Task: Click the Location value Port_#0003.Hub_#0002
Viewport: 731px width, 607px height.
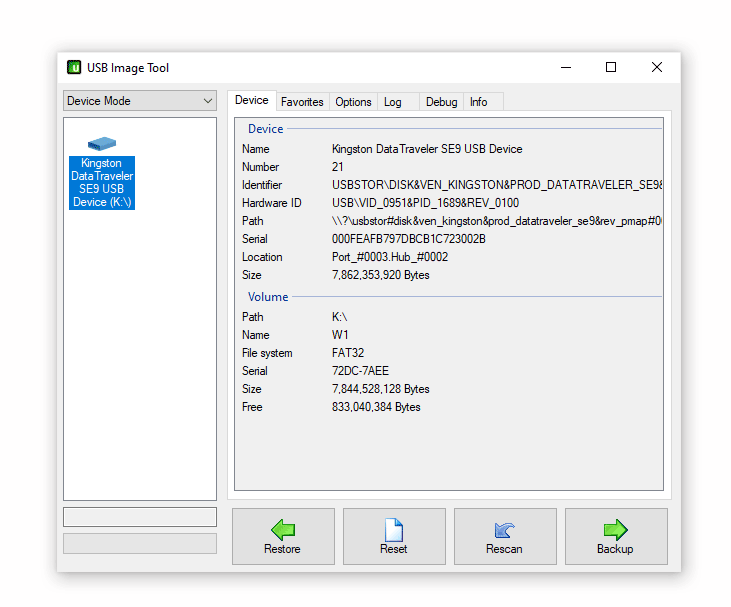Action: point(390,257)
